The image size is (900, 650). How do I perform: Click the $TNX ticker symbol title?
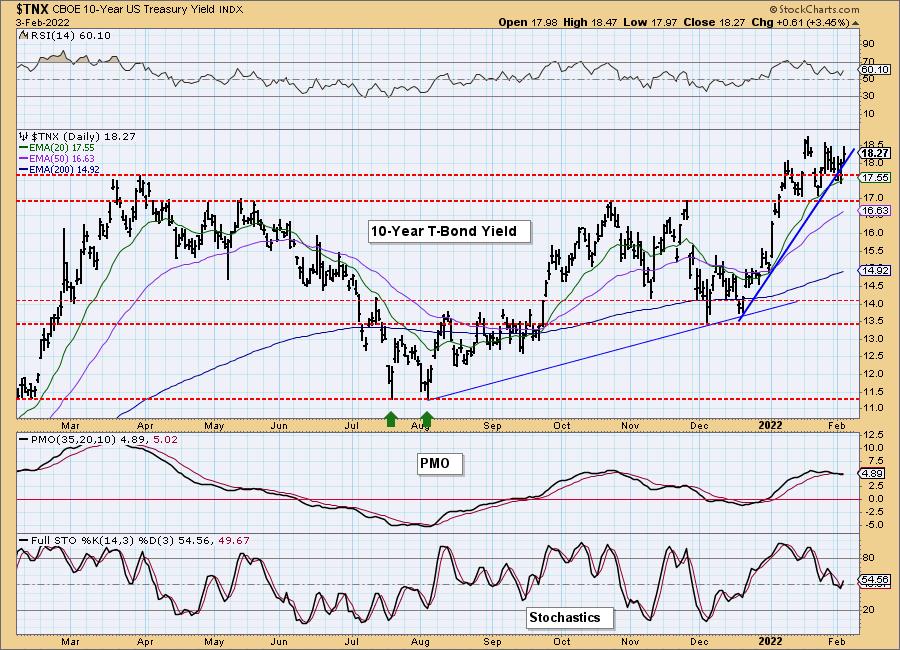click(32, 9)
